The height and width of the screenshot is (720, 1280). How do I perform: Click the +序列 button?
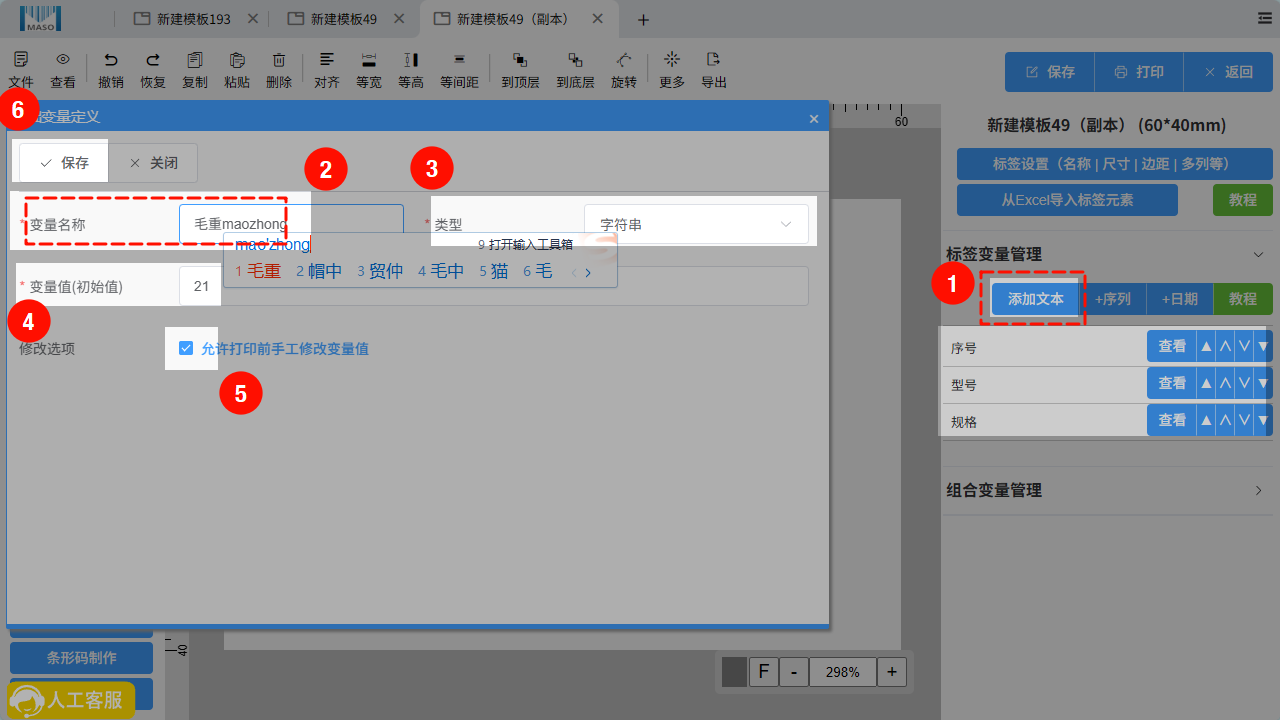tap(1113, 299)
